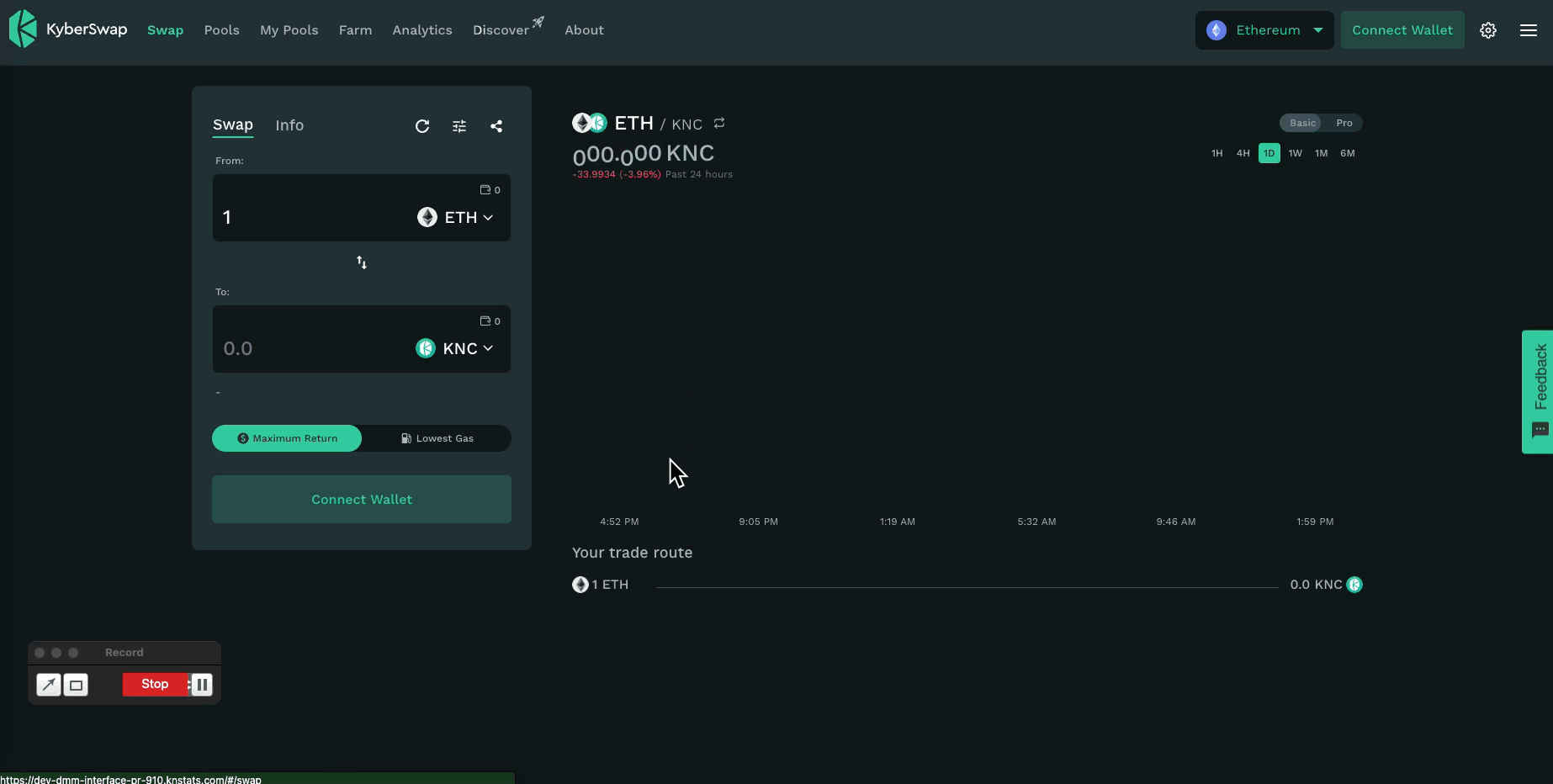Refresh the swap quote

(x=422, y=126)
